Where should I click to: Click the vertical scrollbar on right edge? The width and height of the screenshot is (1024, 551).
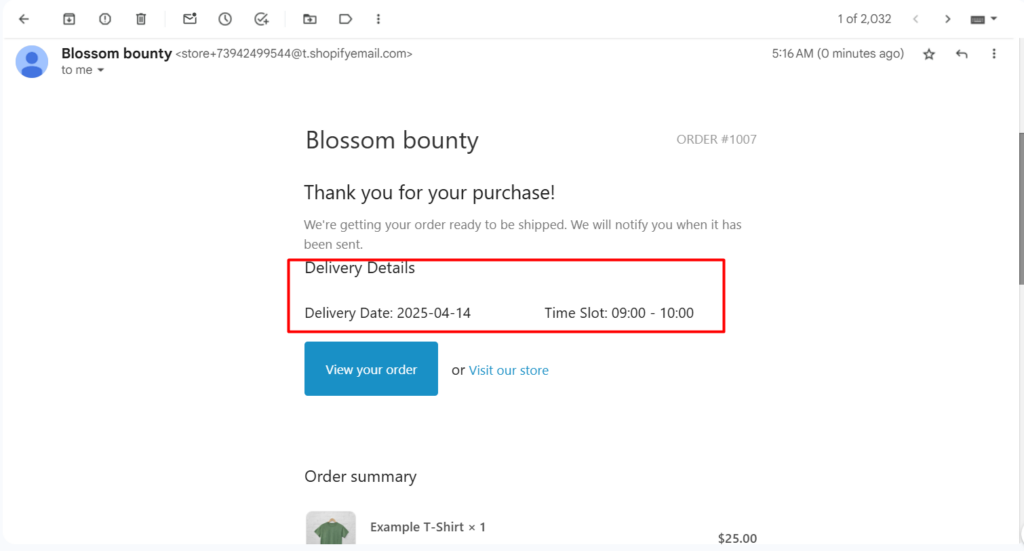pos(1019,180)
